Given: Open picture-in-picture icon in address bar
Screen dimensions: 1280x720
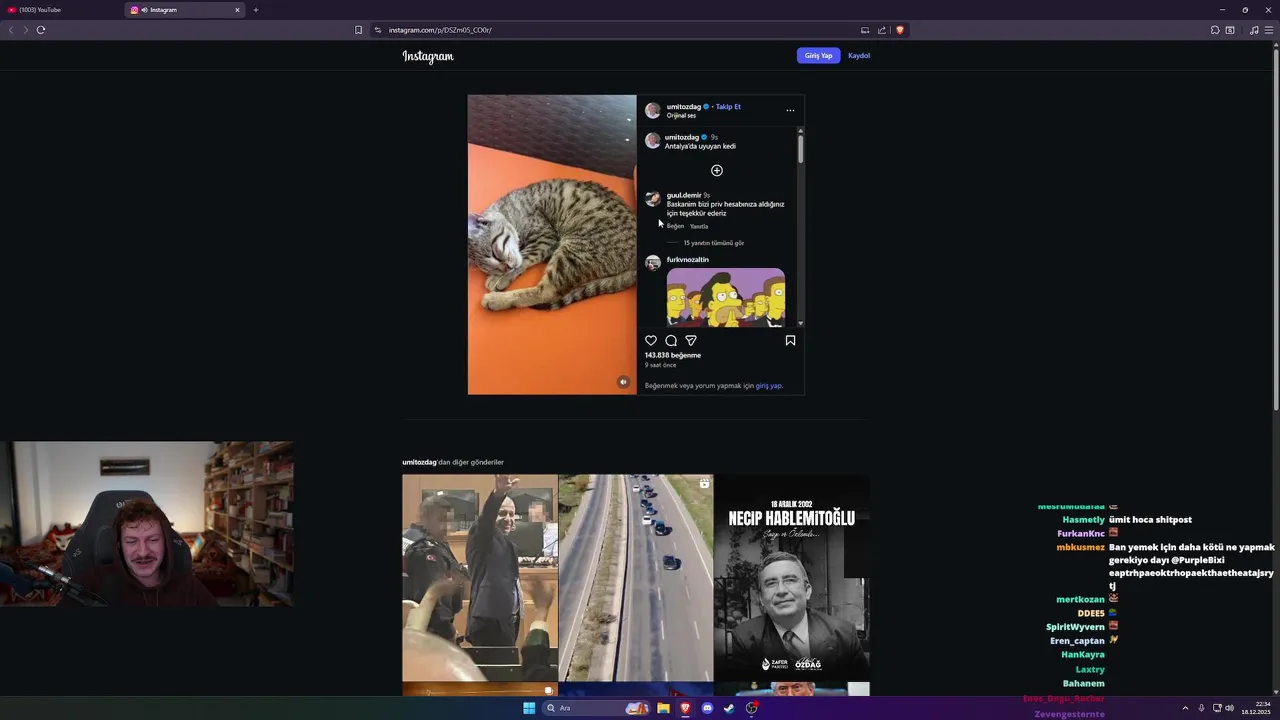Looking at the screenshot, I should pyautogui.click(x=865, y=30).
